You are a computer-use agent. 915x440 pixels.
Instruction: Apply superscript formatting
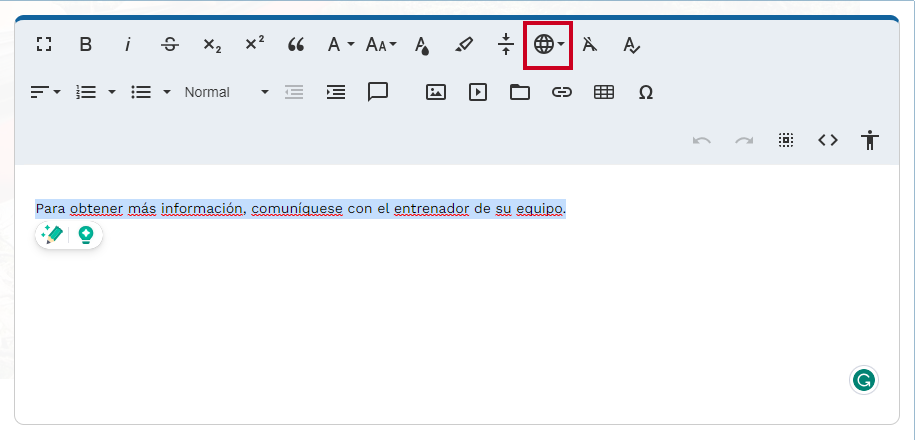point(254,44)
